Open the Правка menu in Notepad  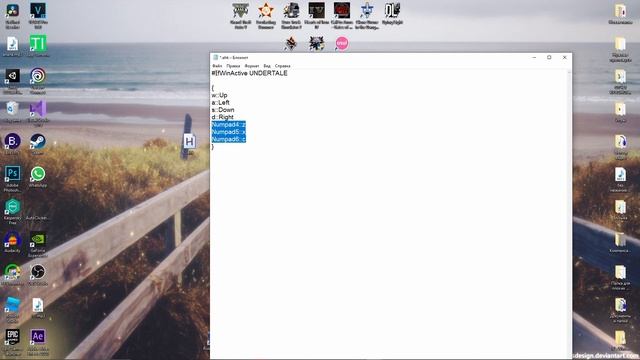(233, 66)
